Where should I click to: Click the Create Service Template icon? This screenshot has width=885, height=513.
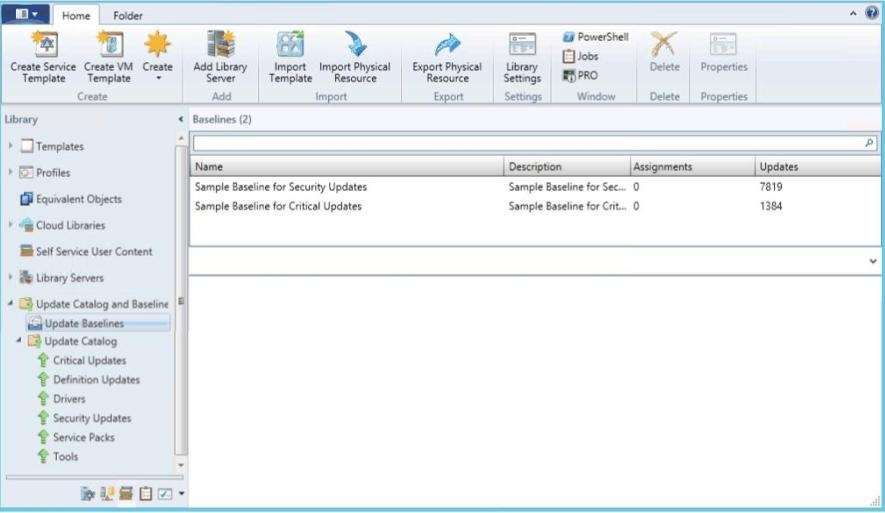[43, 44]
